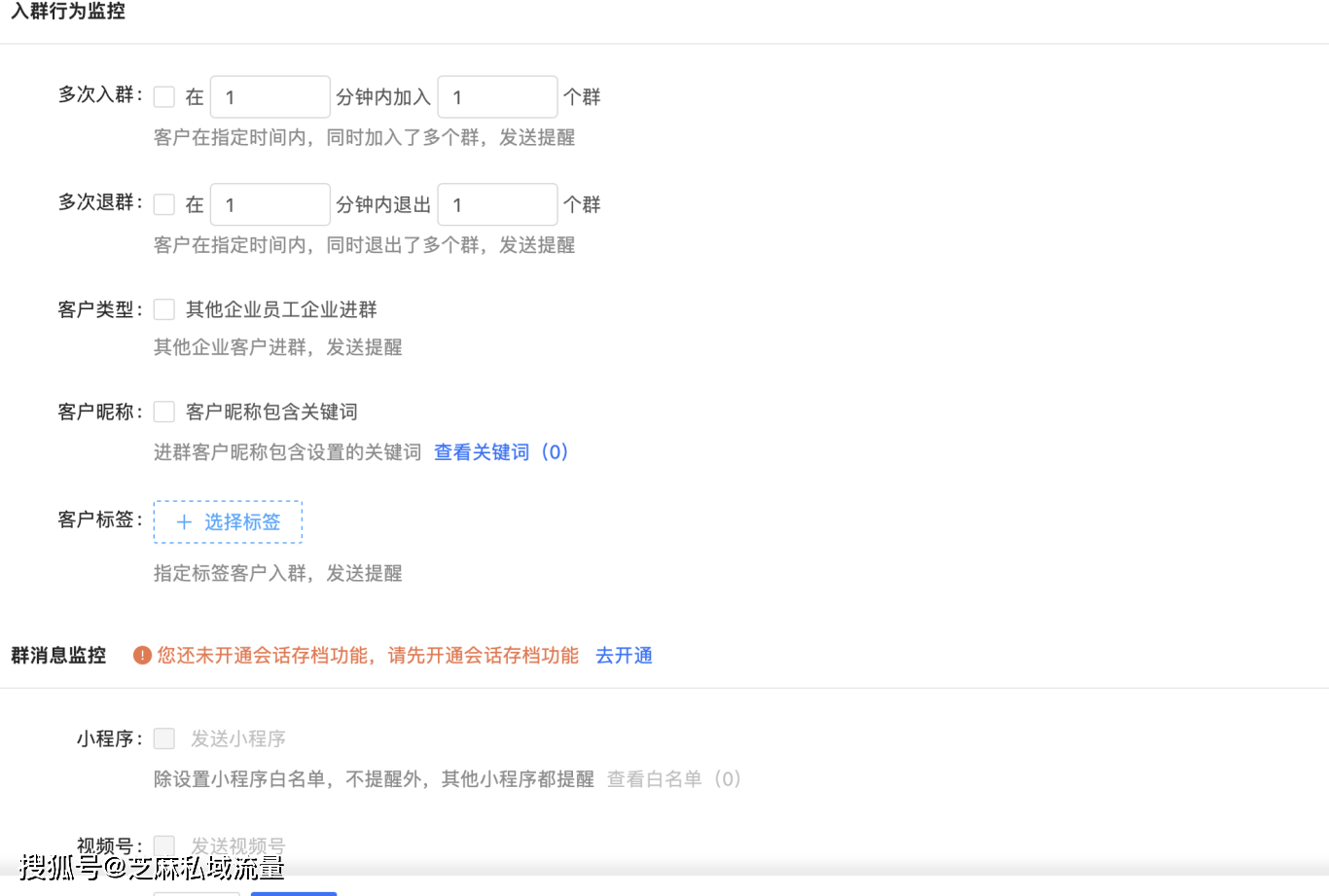Open the 查看白名单（0） link
The width and height of the screenshot is (1329, 896).
point(673,778)
